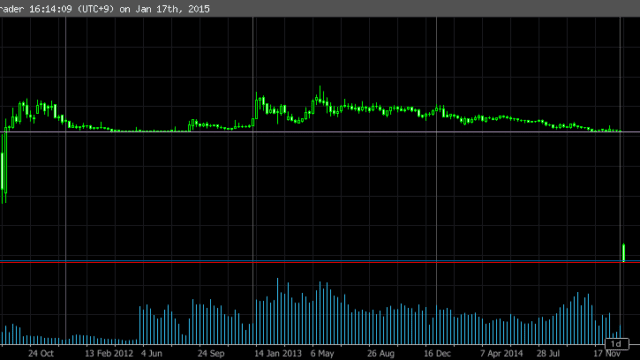Click the "7 Apr 2014" date axis label
Viewport: 640px width, 360px height.
tap(501, 353)
